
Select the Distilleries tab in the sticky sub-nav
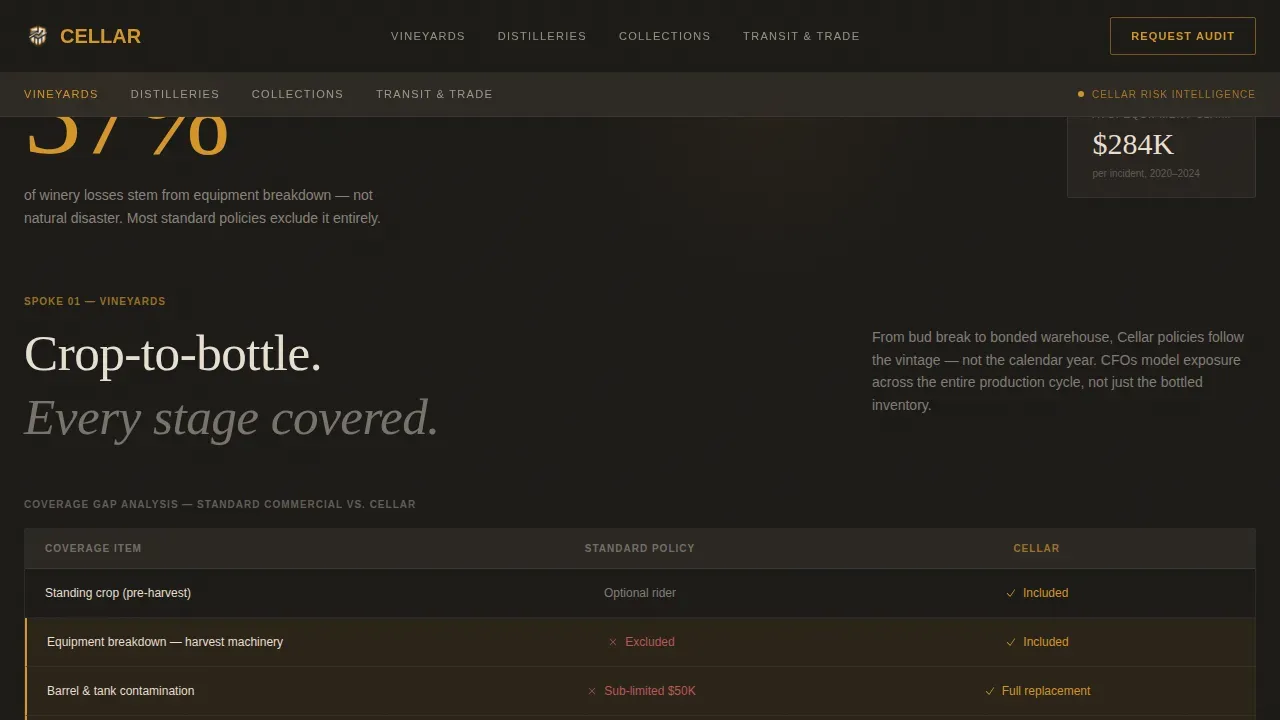[175, 94]
